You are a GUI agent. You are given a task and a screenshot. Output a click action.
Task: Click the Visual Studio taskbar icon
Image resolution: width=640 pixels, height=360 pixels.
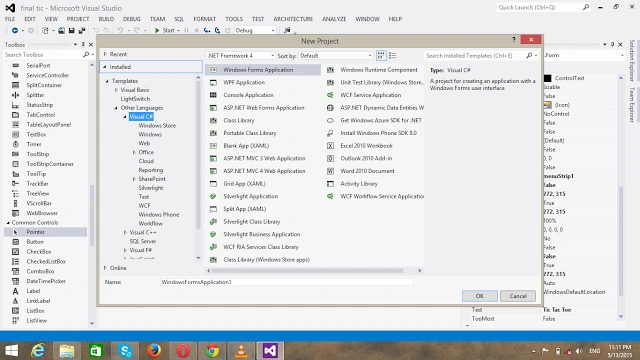click(x=270, y=351)
